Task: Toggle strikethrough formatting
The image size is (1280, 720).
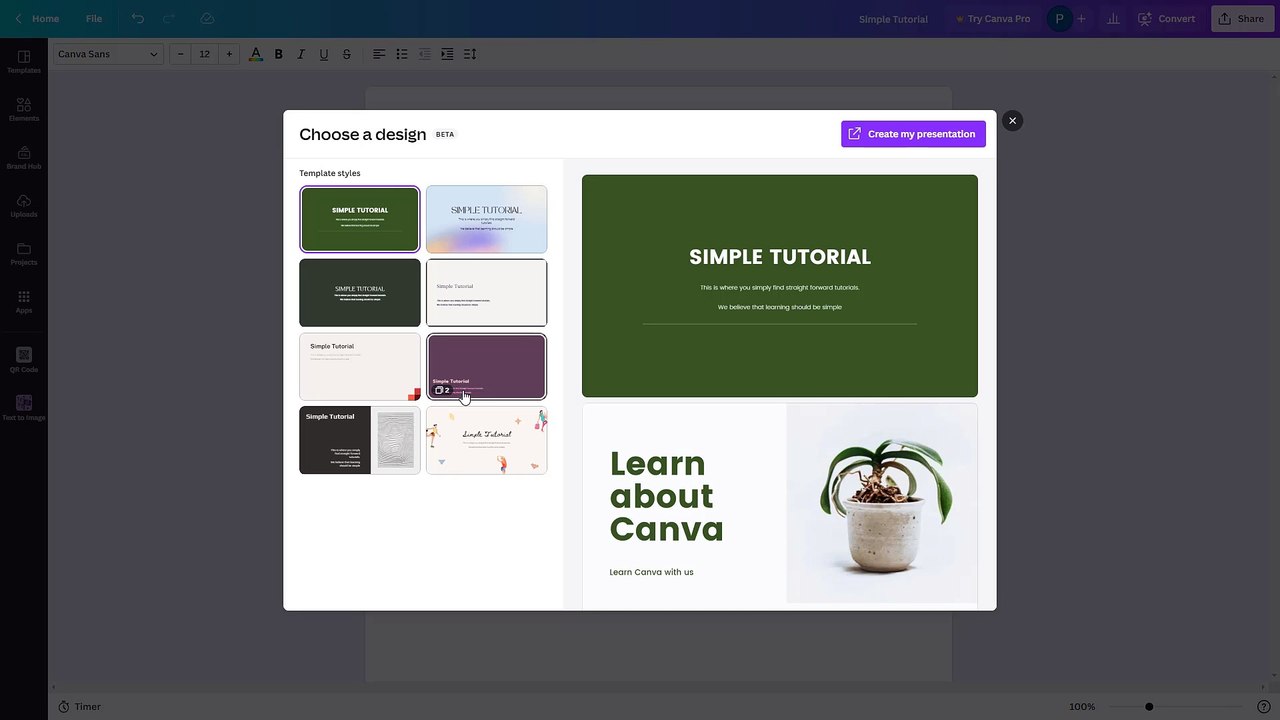Action: pyautogui.click(x=347, y=54)
